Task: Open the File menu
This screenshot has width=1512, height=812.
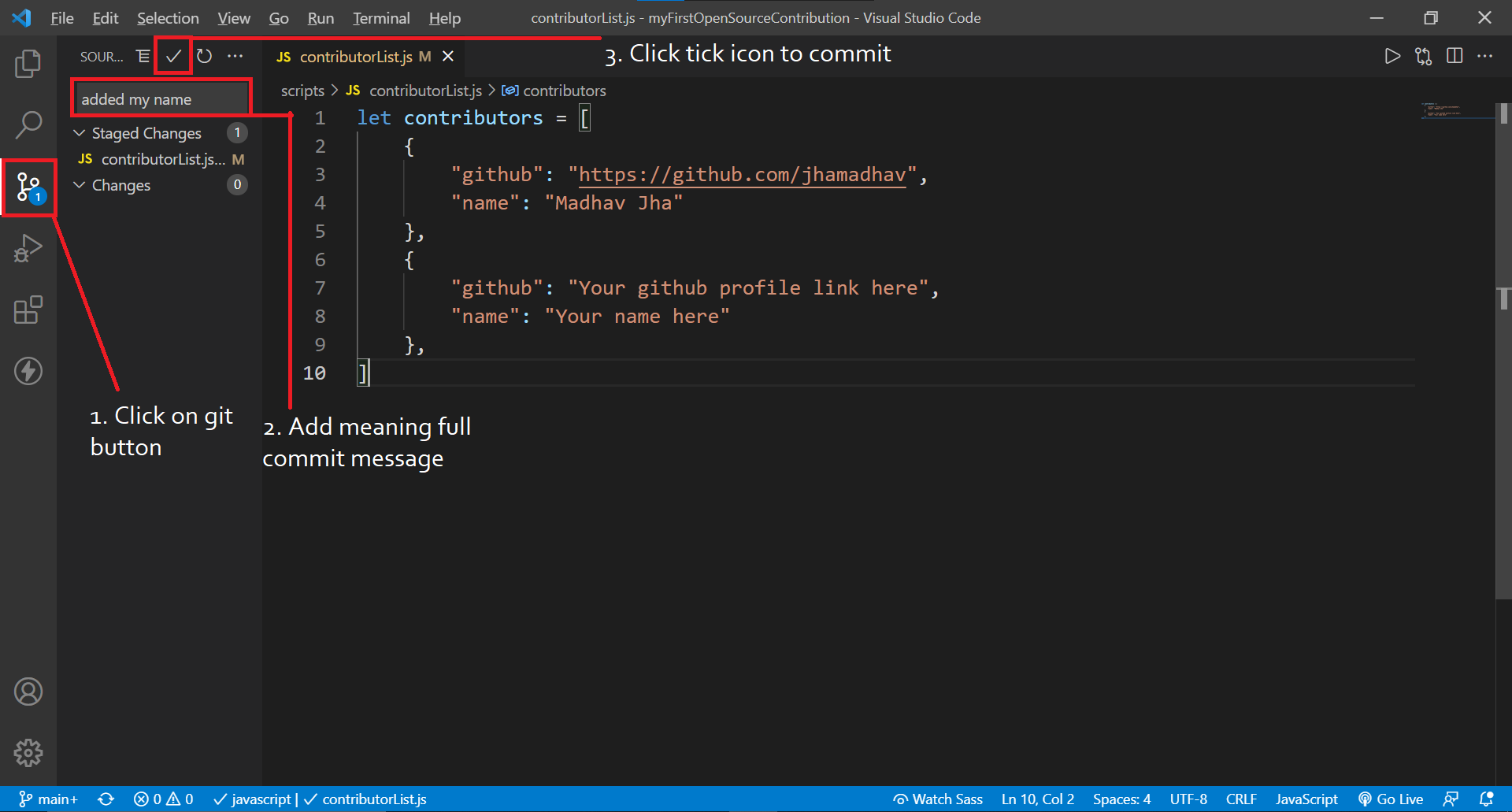Action: click(x=61, y=17)
